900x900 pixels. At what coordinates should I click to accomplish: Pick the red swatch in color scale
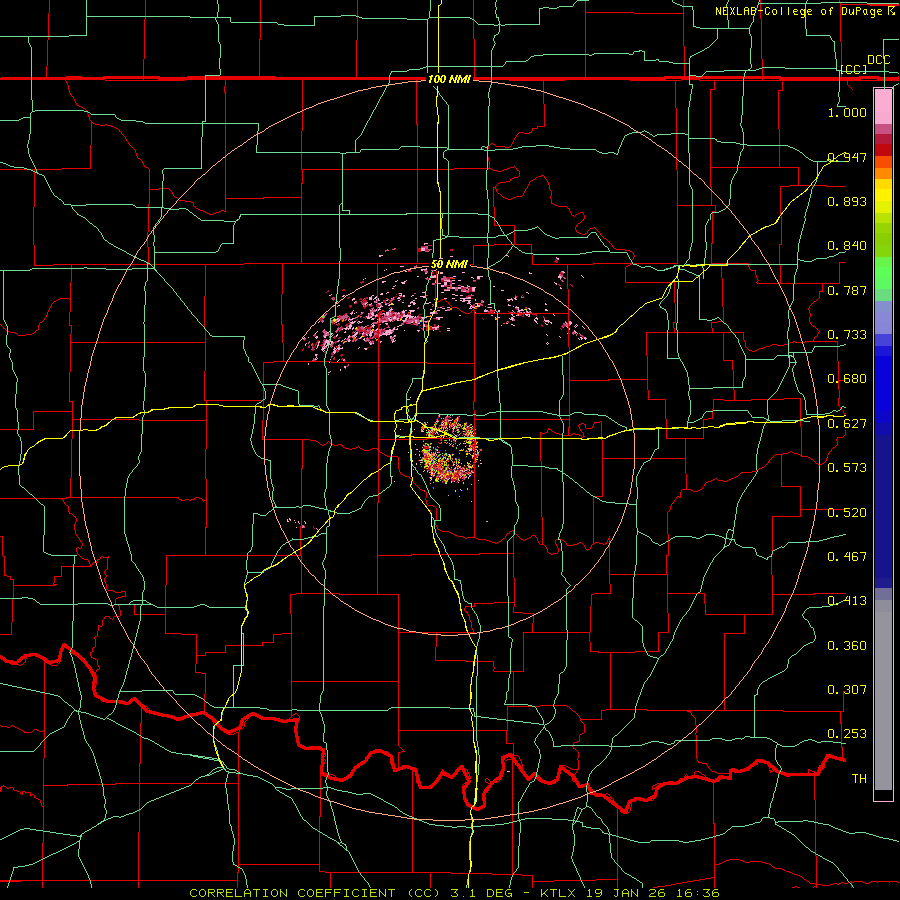tap(883, 149)
